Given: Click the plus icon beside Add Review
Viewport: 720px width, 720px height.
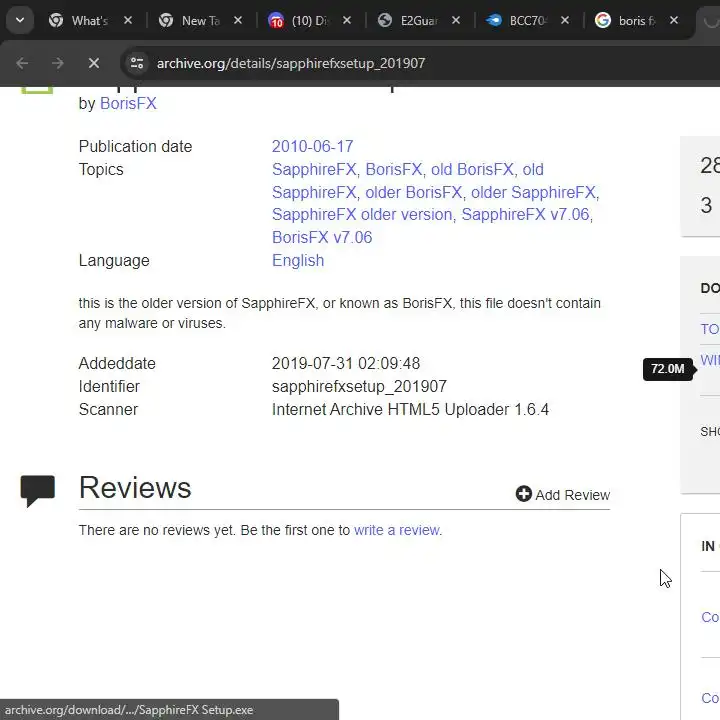Looking at the screenshot, I should [x=523, y=494].
